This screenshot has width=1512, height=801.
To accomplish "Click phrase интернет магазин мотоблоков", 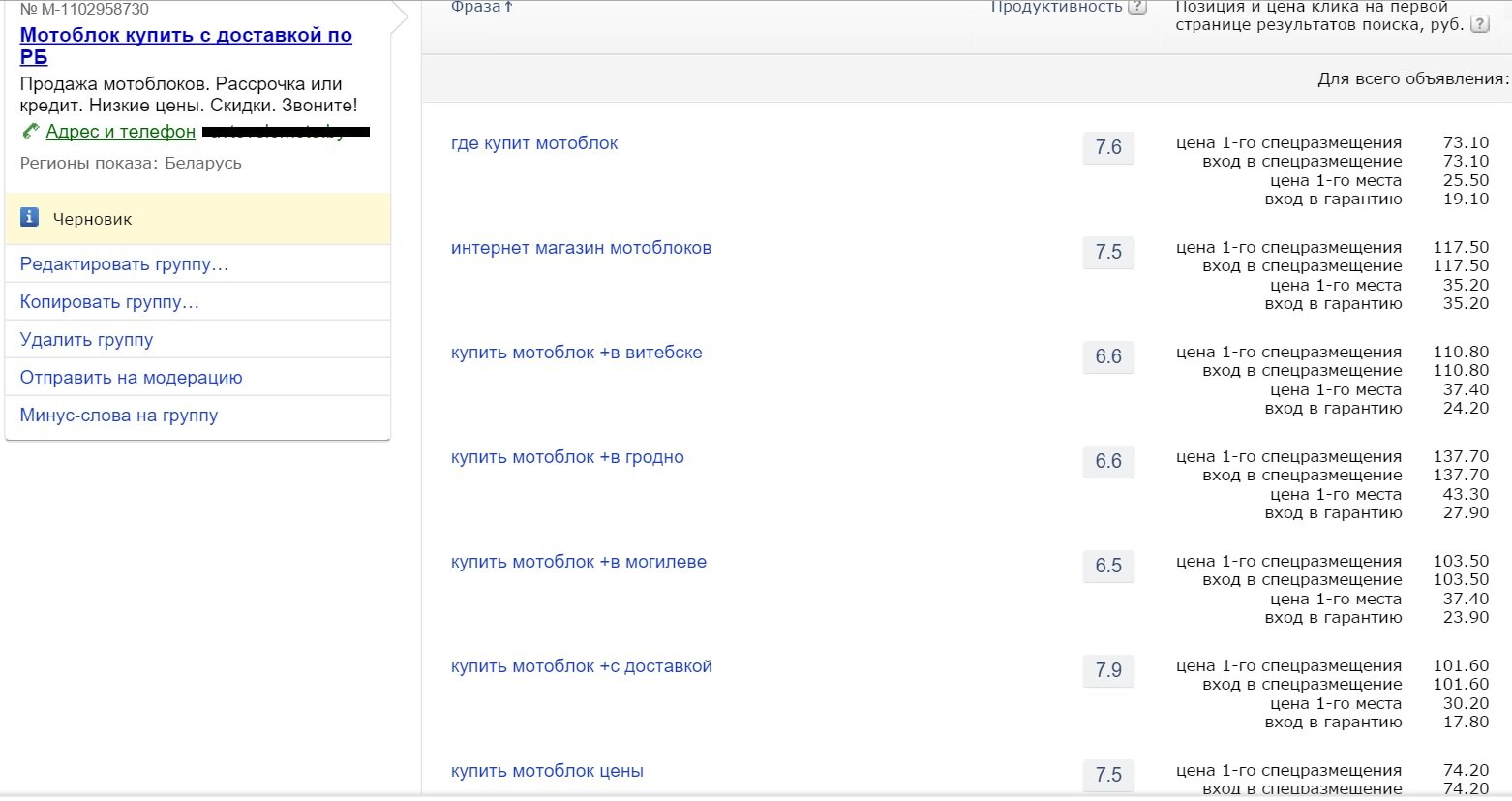I will (x=581, y=248).
